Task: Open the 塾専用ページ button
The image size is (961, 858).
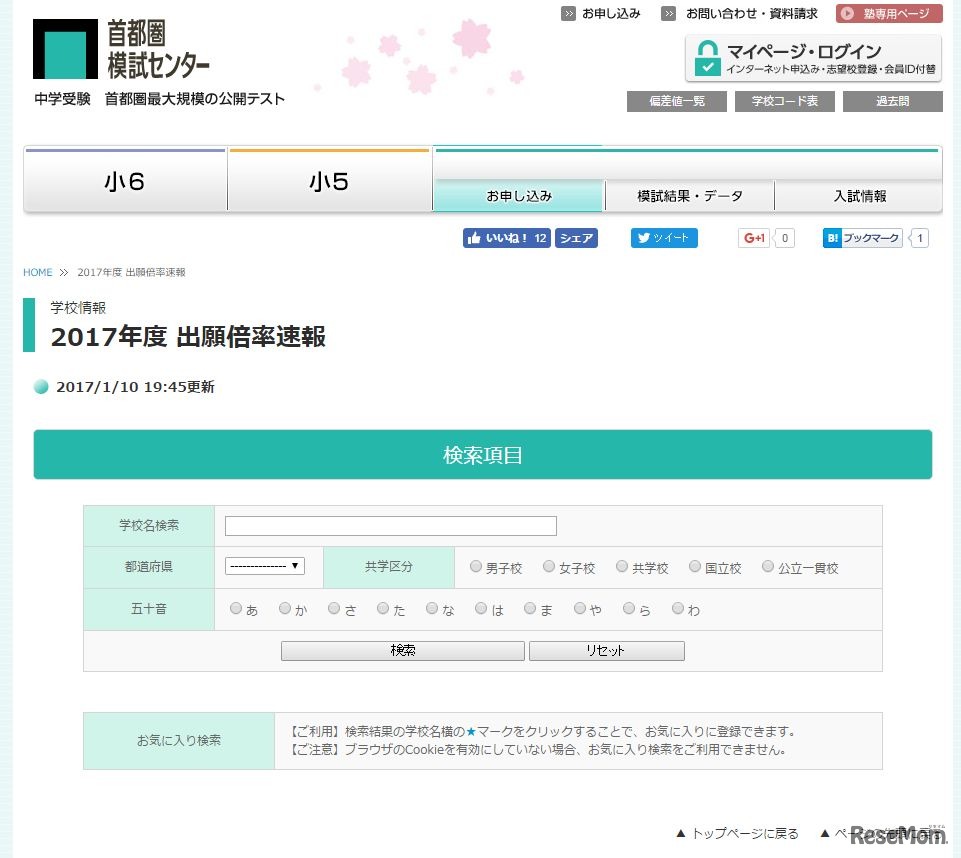Action: [889, 14]
